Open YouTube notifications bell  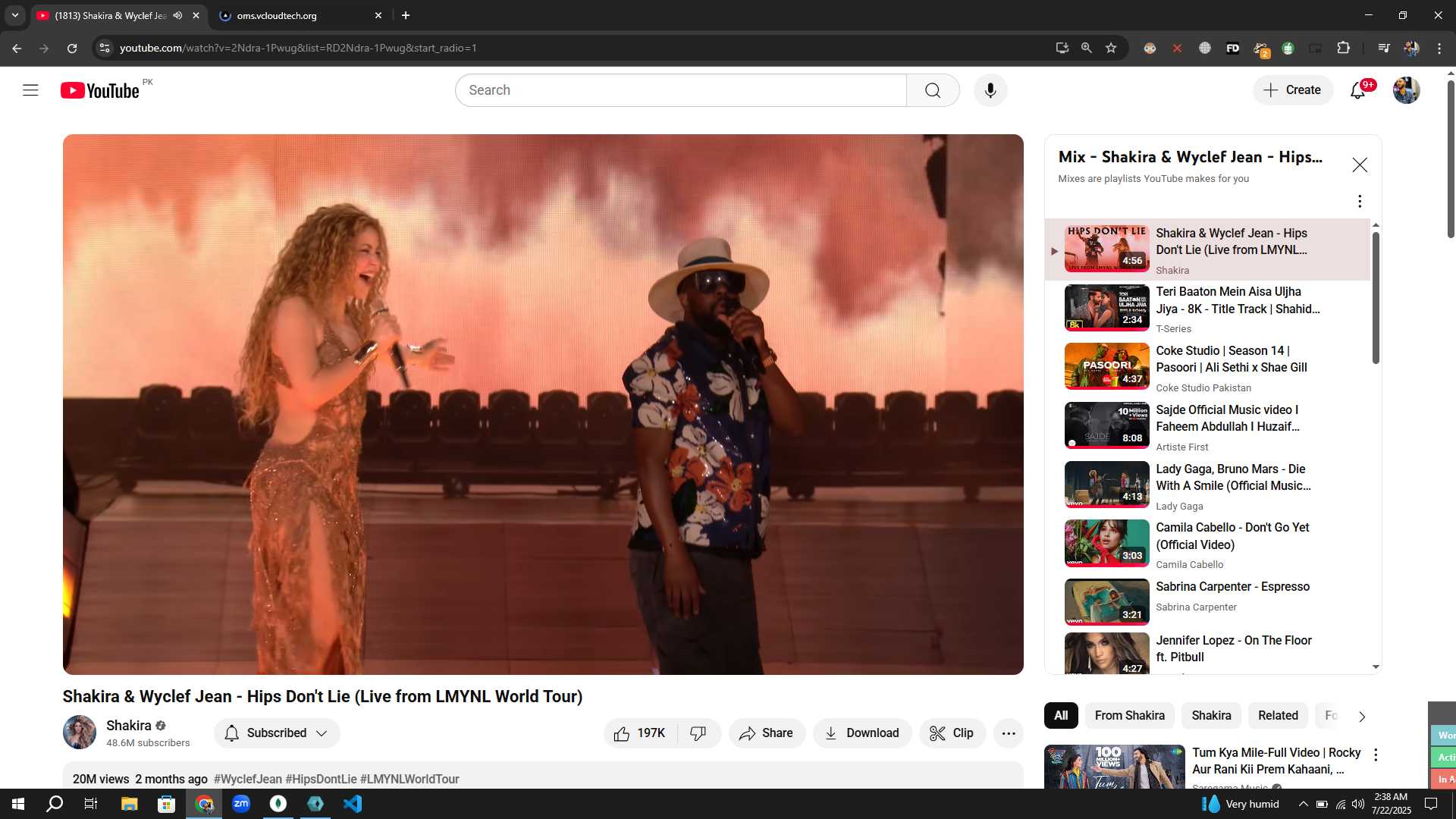coord(1358,90)
